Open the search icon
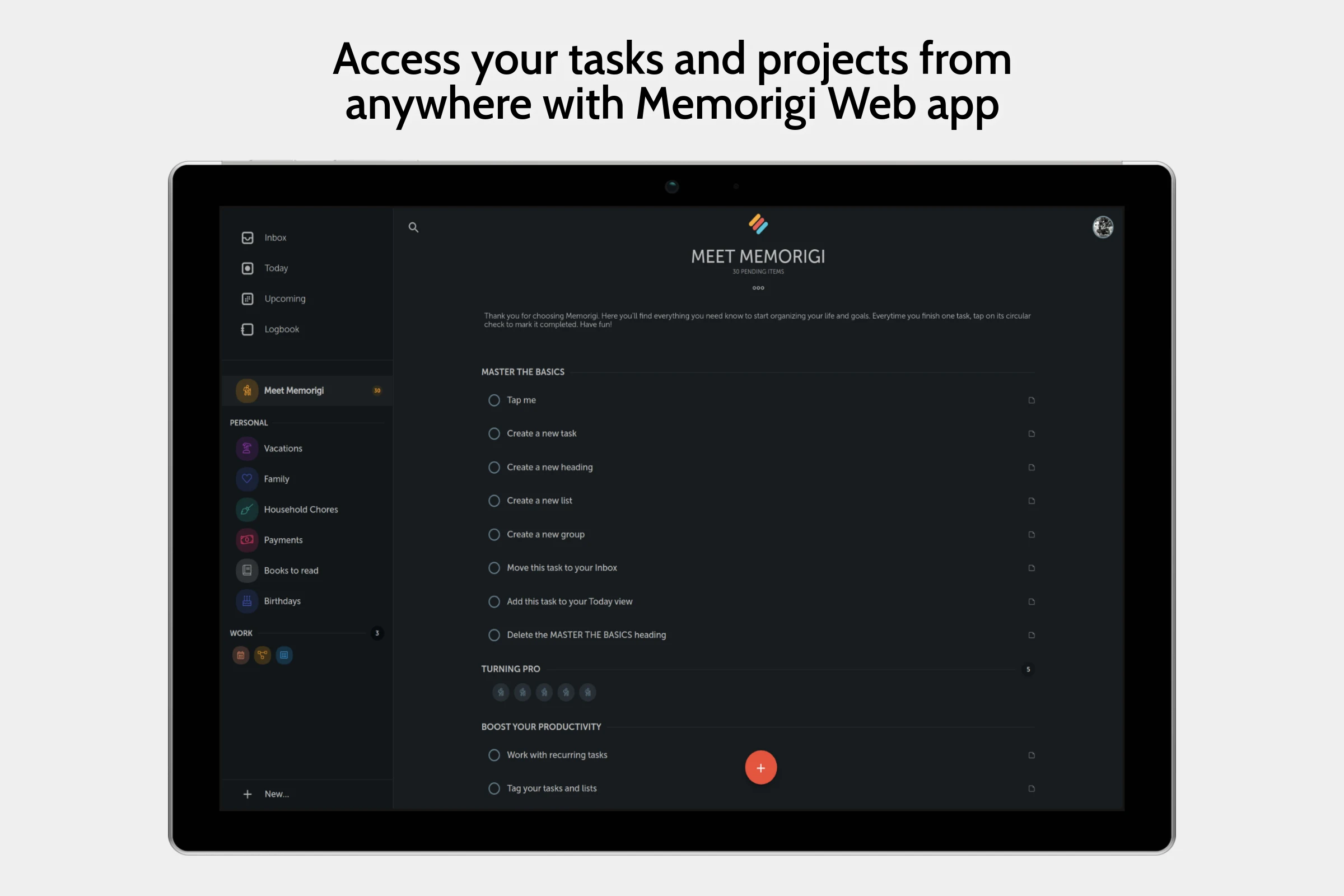 tap(413, 227)
